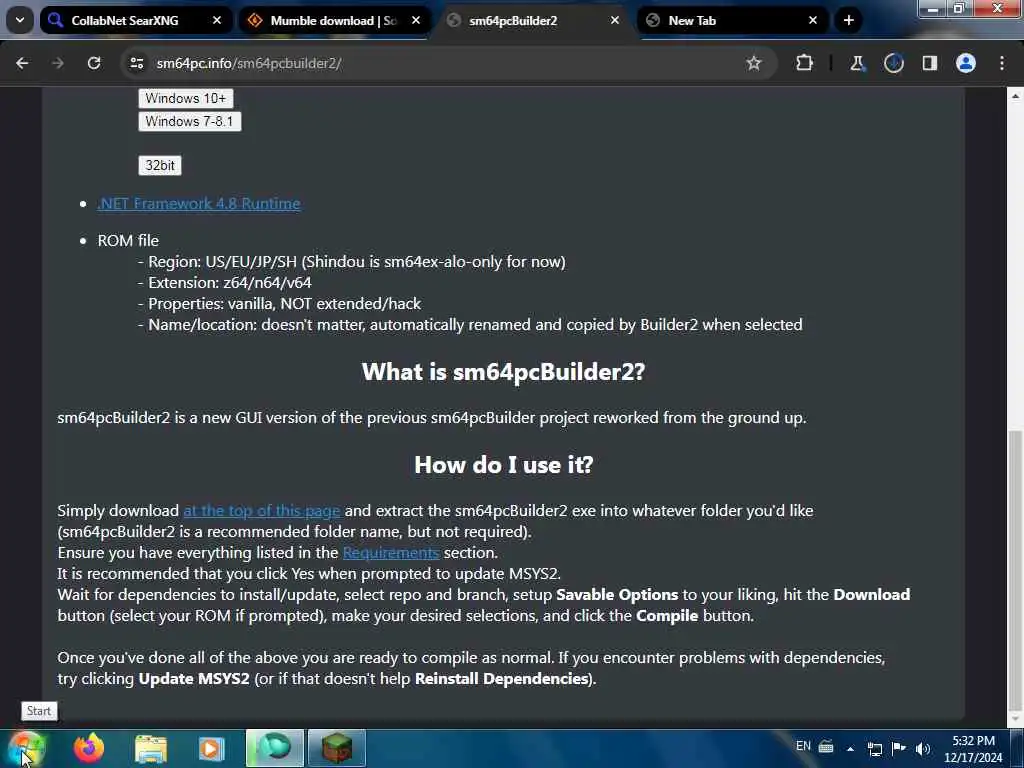The image size is (1024, 768).
Task: Switch to the Mumble download tab
Action: (x=334, y=20)
